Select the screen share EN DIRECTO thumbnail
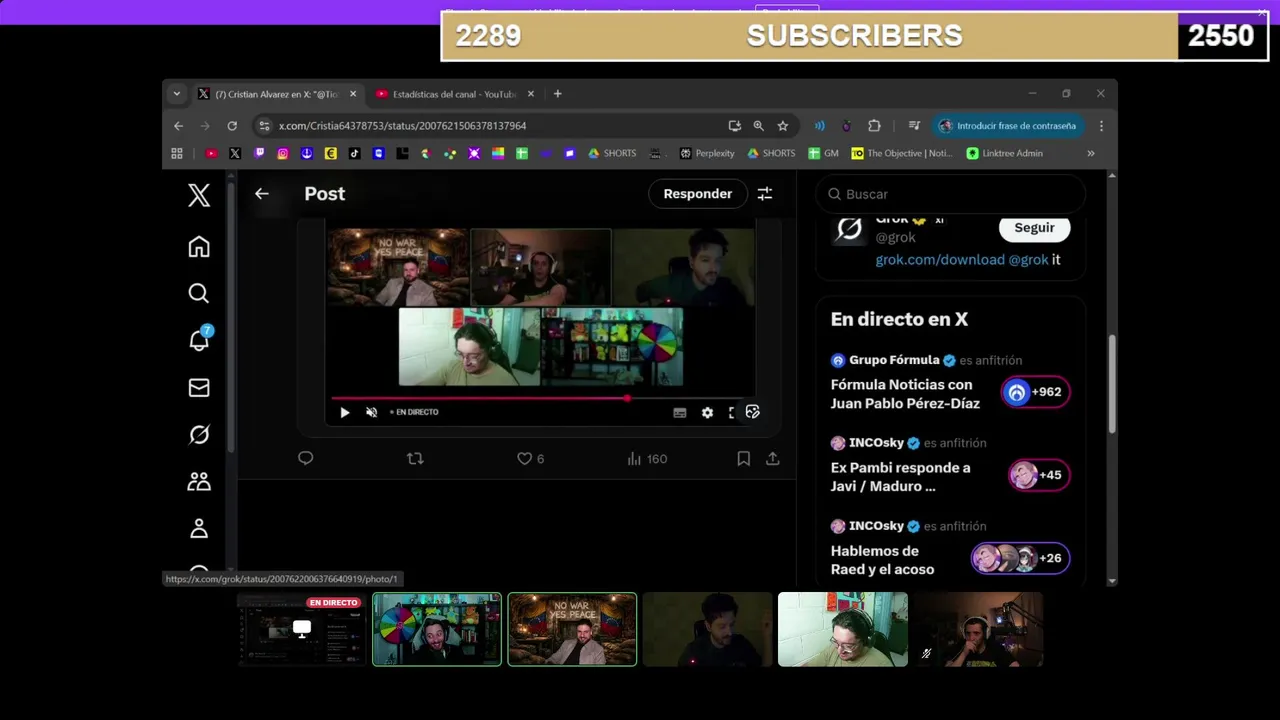The width and height of the screenshot is (1280, 720). [x=302, y=629]
